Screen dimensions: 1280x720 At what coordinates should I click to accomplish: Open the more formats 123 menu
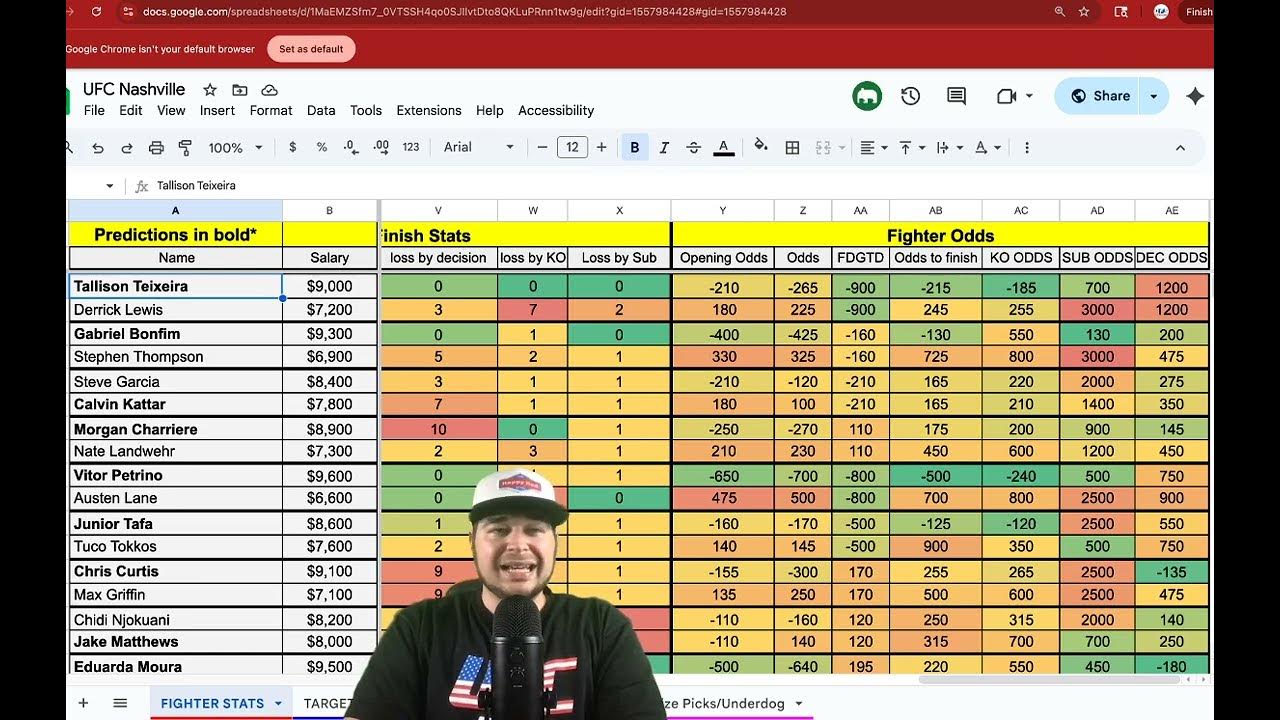[411, 147]
